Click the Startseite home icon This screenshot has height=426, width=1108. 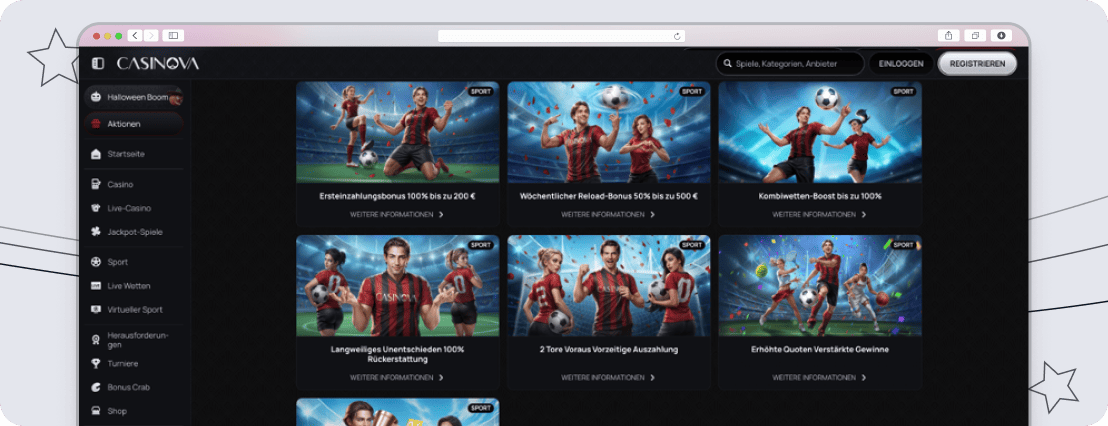coord(96,154)
